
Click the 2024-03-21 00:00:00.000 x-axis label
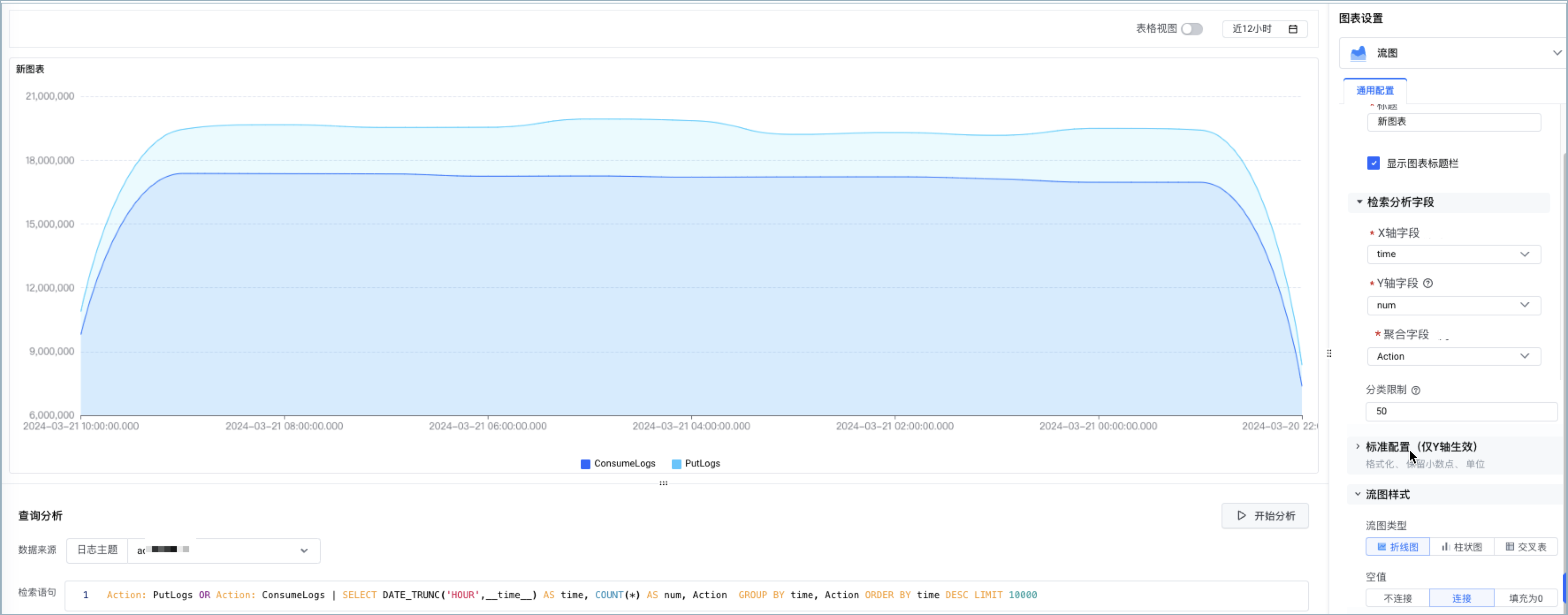[1098, 426]
